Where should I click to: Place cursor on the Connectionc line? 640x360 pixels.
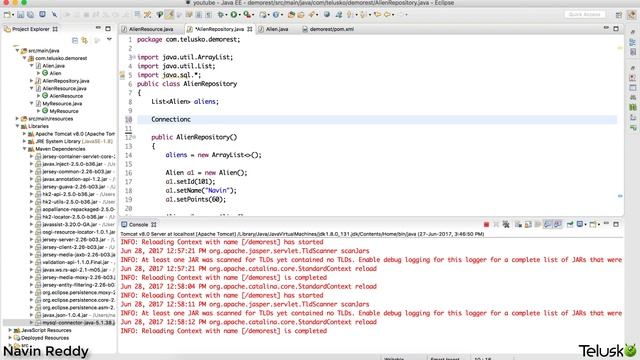click(377, 120)
